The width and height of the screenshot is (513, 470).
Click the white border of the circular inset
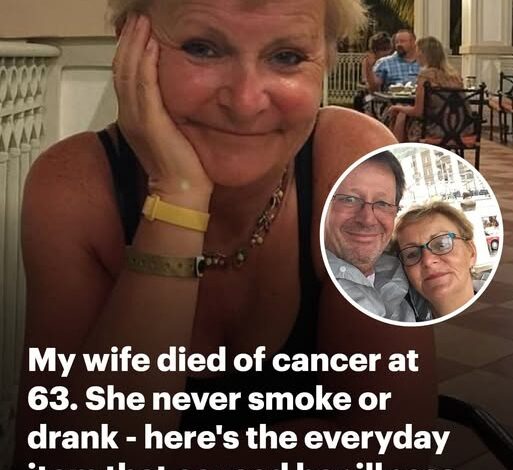click(x=412, y=145)
